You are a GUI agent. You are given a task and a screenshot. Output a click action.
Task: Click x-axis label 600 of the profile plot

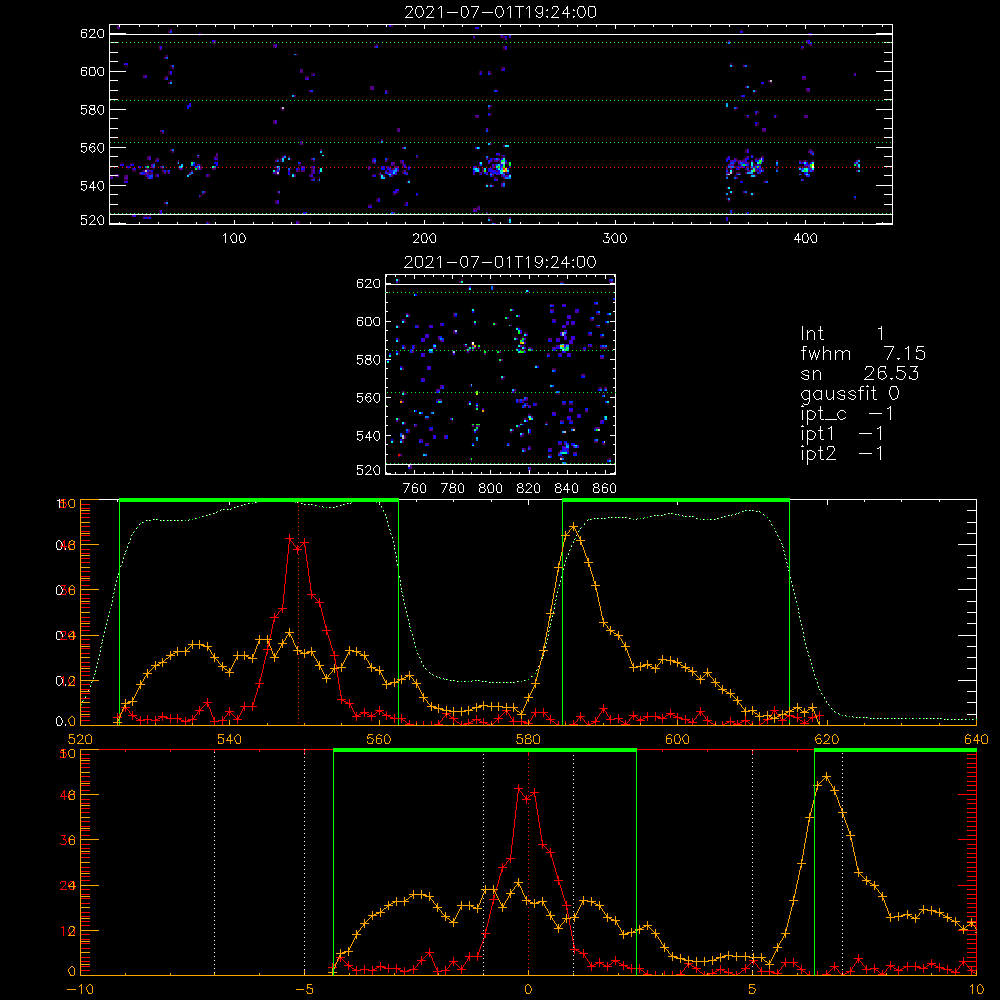coord(677,739)
